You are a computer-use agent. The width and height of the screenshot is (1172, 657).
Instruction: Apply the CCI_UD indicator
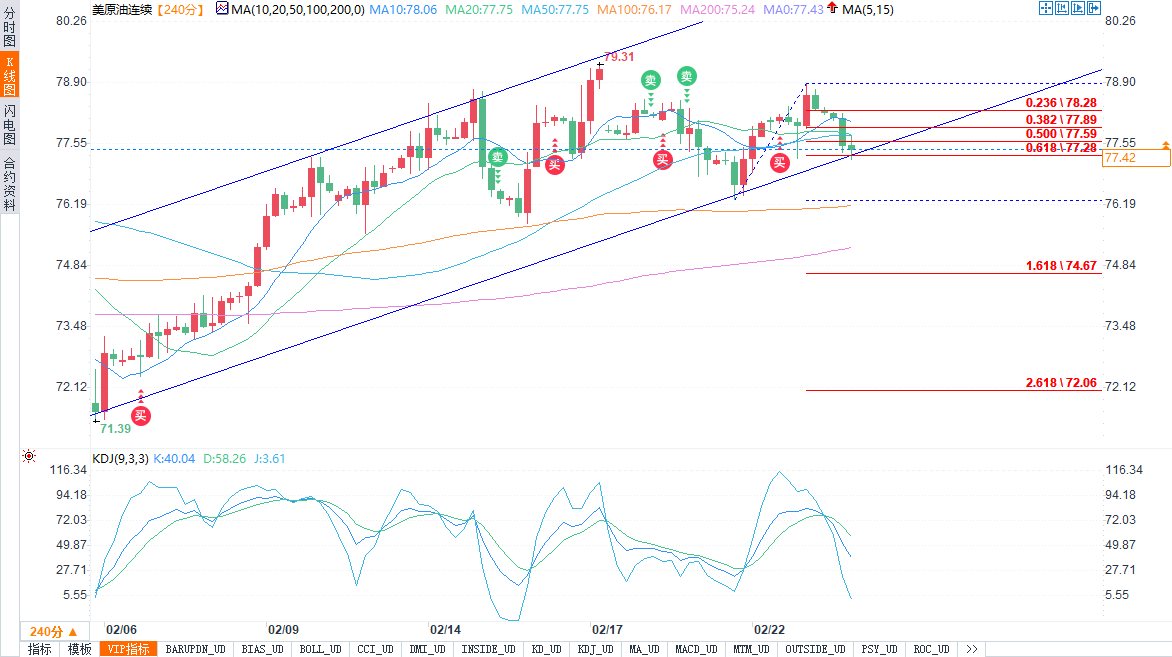(x=375, y=649)
